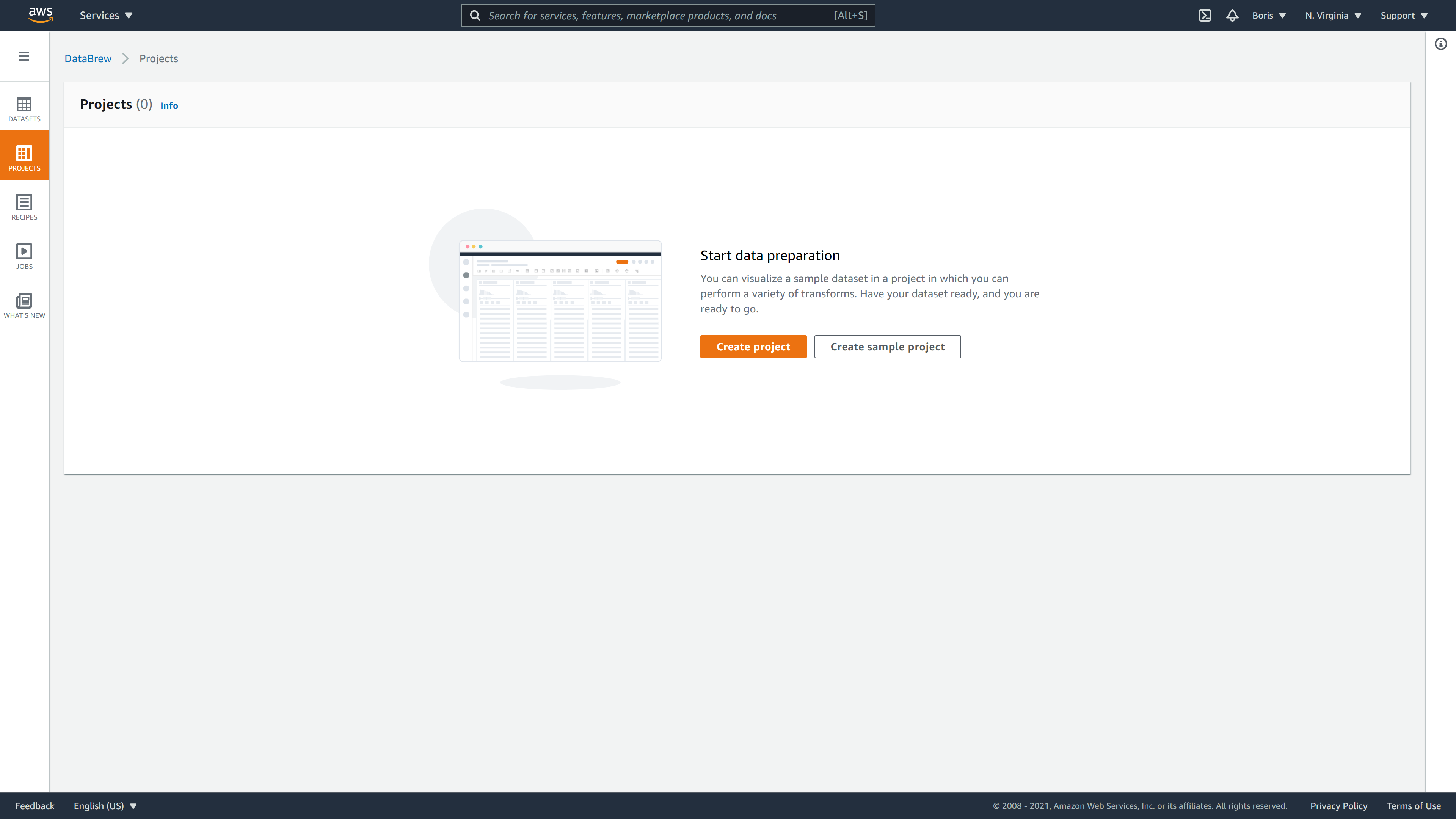Click the Create project button

coord(753,346)
